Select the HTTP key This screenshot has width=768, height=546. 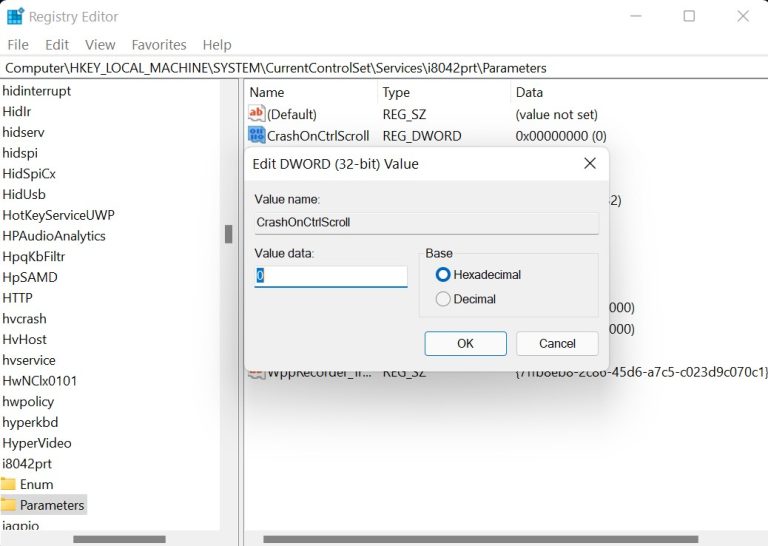pyautogui.click(x=17, y=298)
